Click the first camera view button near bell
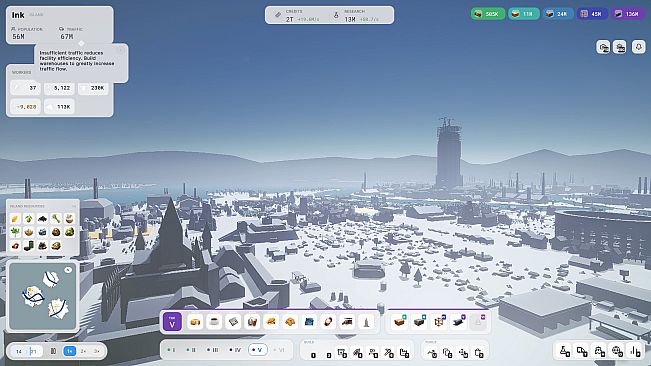The image size is (651, 366). coord(603,47)
